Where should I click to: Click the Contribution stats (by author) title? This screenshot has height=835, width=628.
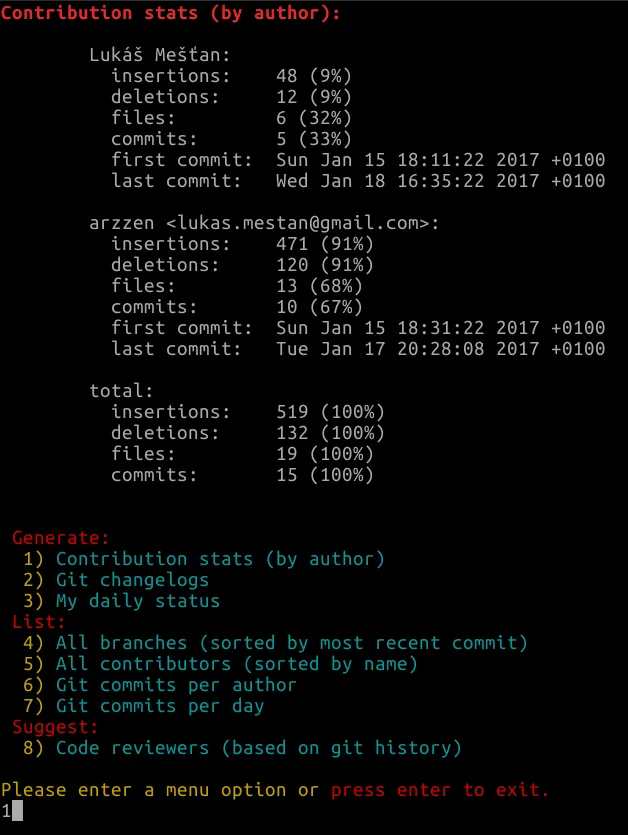coord(170,13)
